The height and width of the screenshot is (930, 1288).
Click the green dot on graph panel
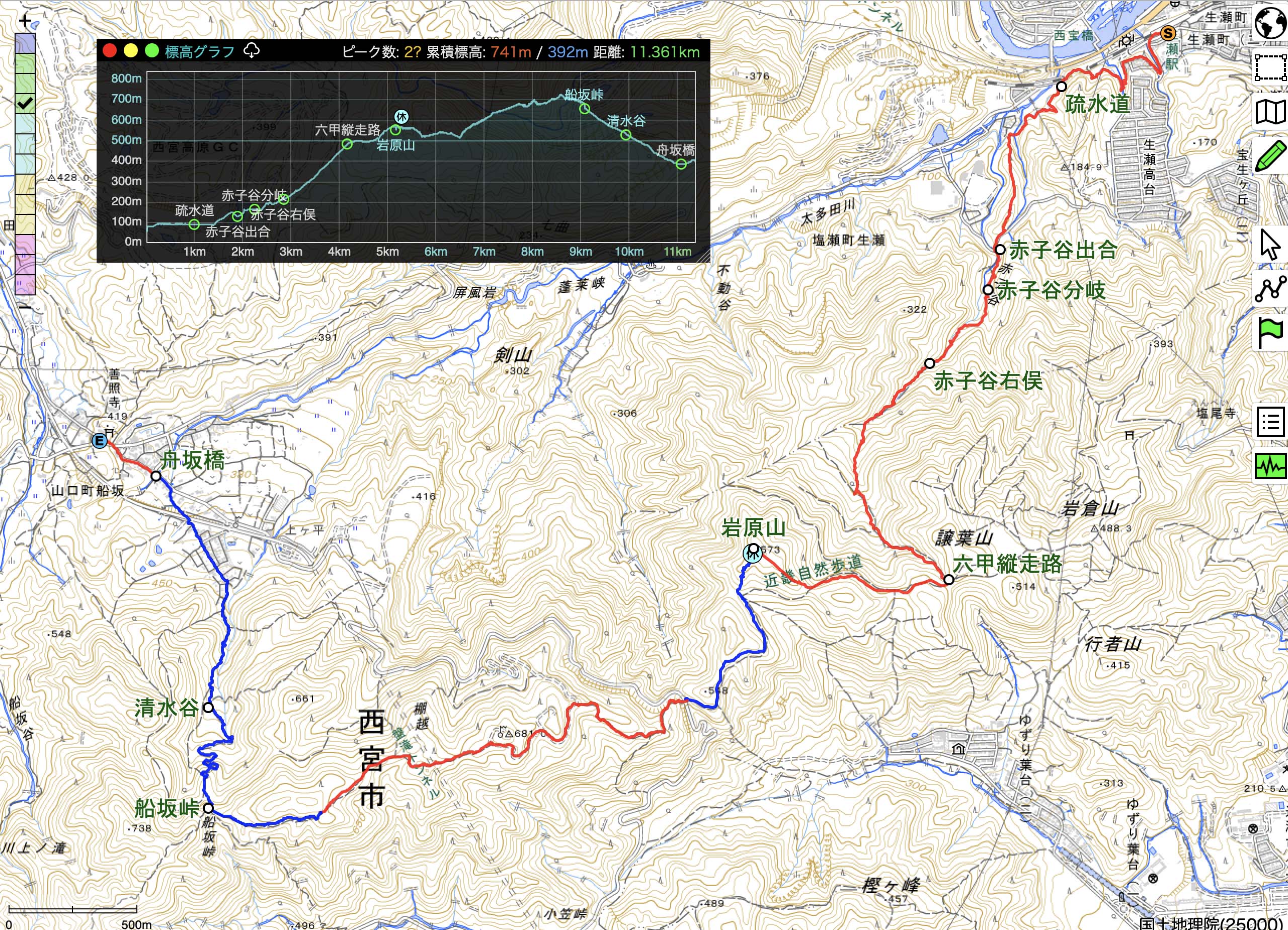tap(151, 51)
